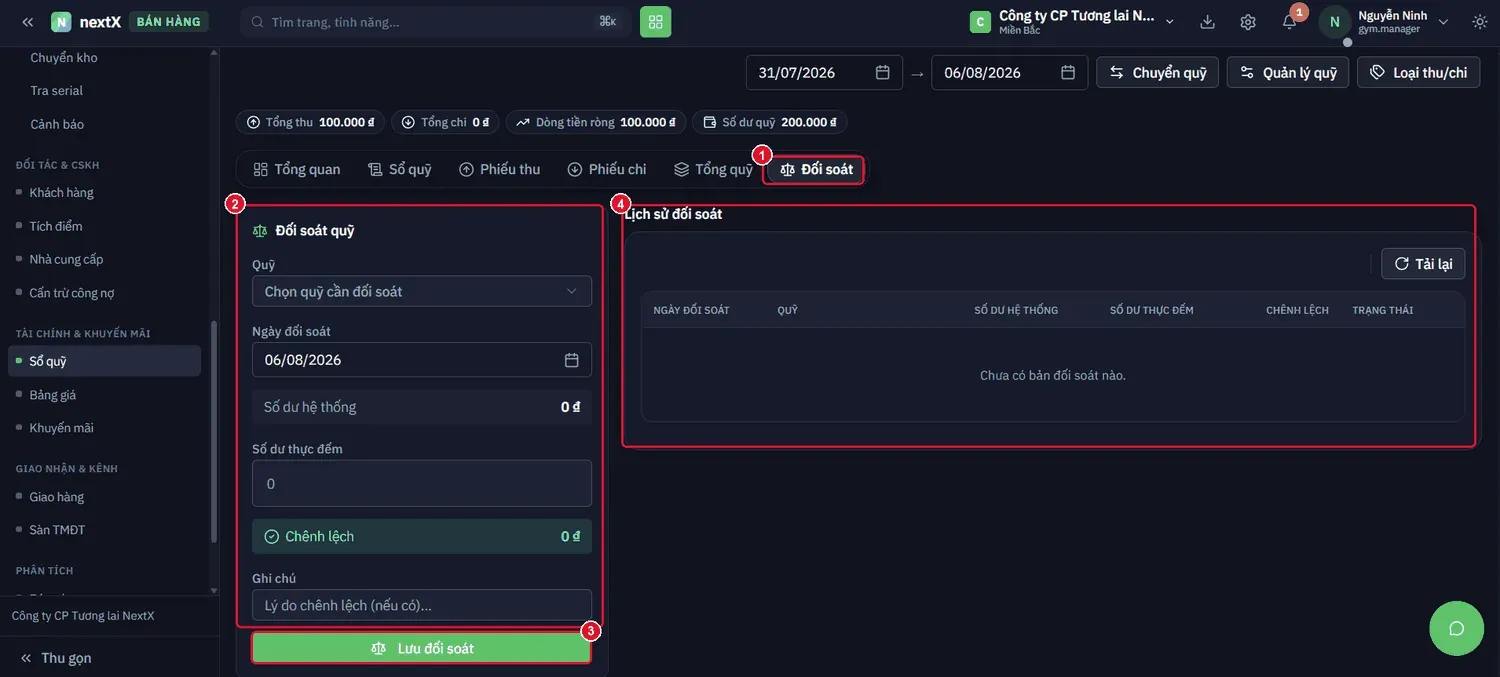Open the green chat bubble widget
1500x677 pixels.
(1457, 628)
